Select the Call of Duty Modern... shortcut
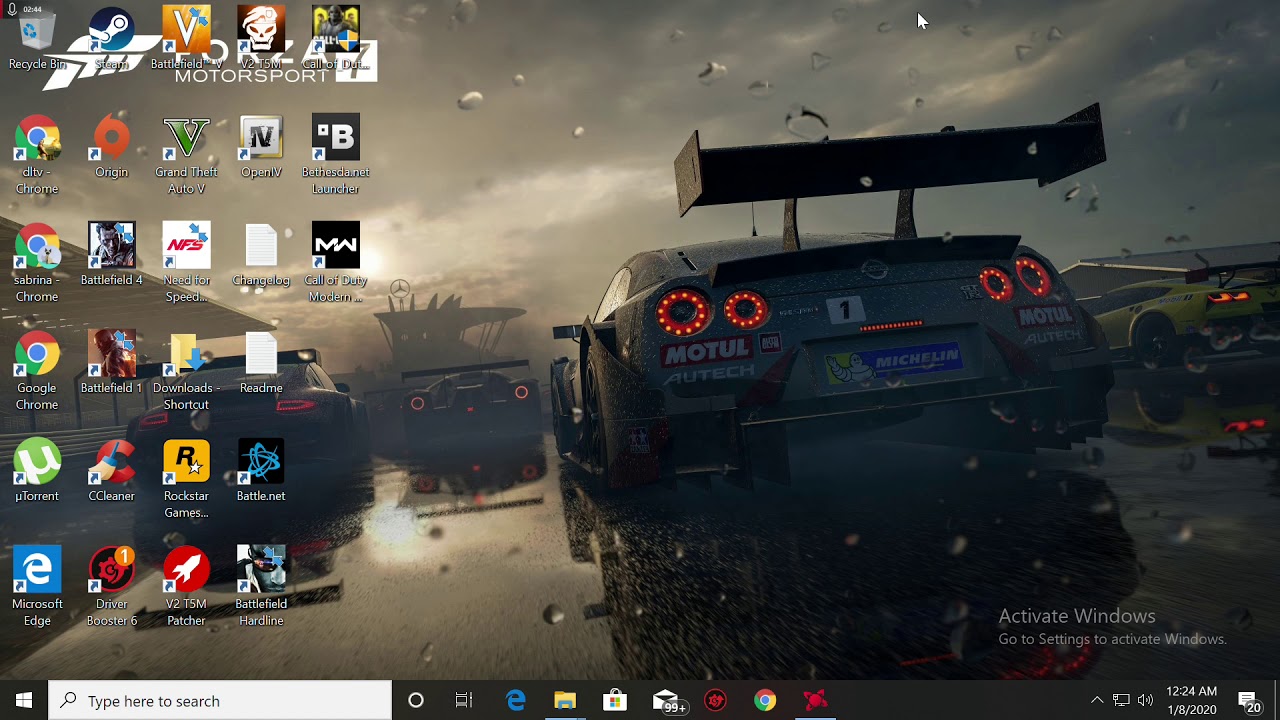Viewport: 1280px width, 720px height. (335, 264)
